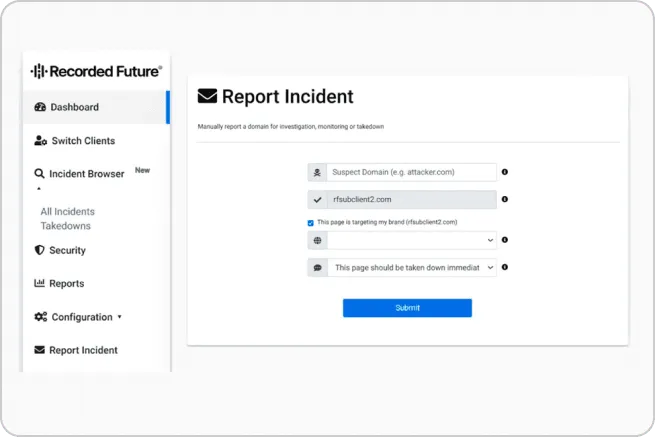This screenshot has height=437, width=655.
Task: Open Security section in sidebar
Action: 67,250
